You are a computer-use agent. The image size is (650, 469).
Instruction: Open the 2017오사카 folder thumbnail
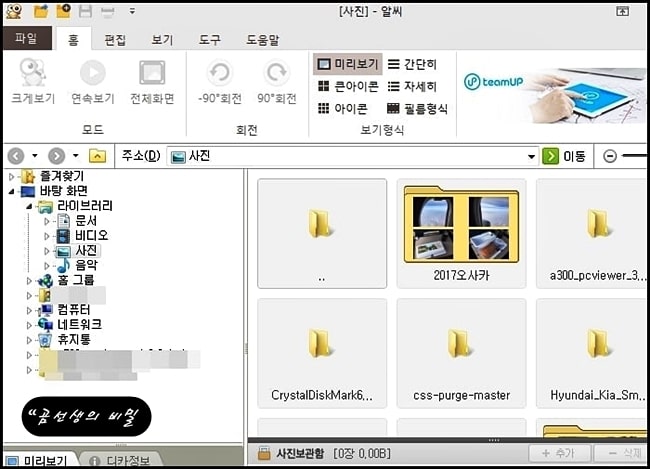[x=461, y=233]
